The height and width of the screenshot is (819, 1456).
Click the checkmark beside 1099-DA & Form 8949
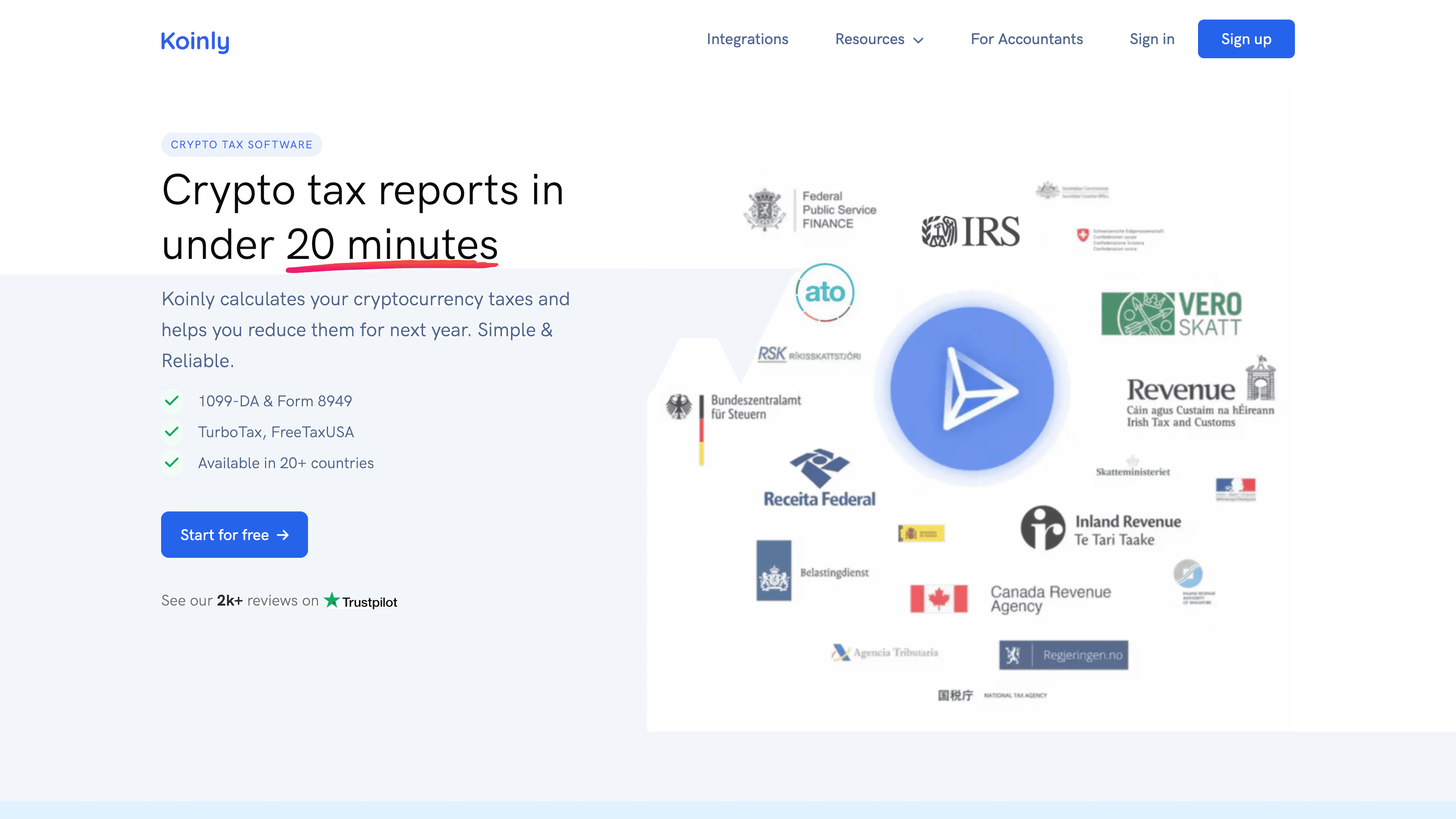[172, 401]
